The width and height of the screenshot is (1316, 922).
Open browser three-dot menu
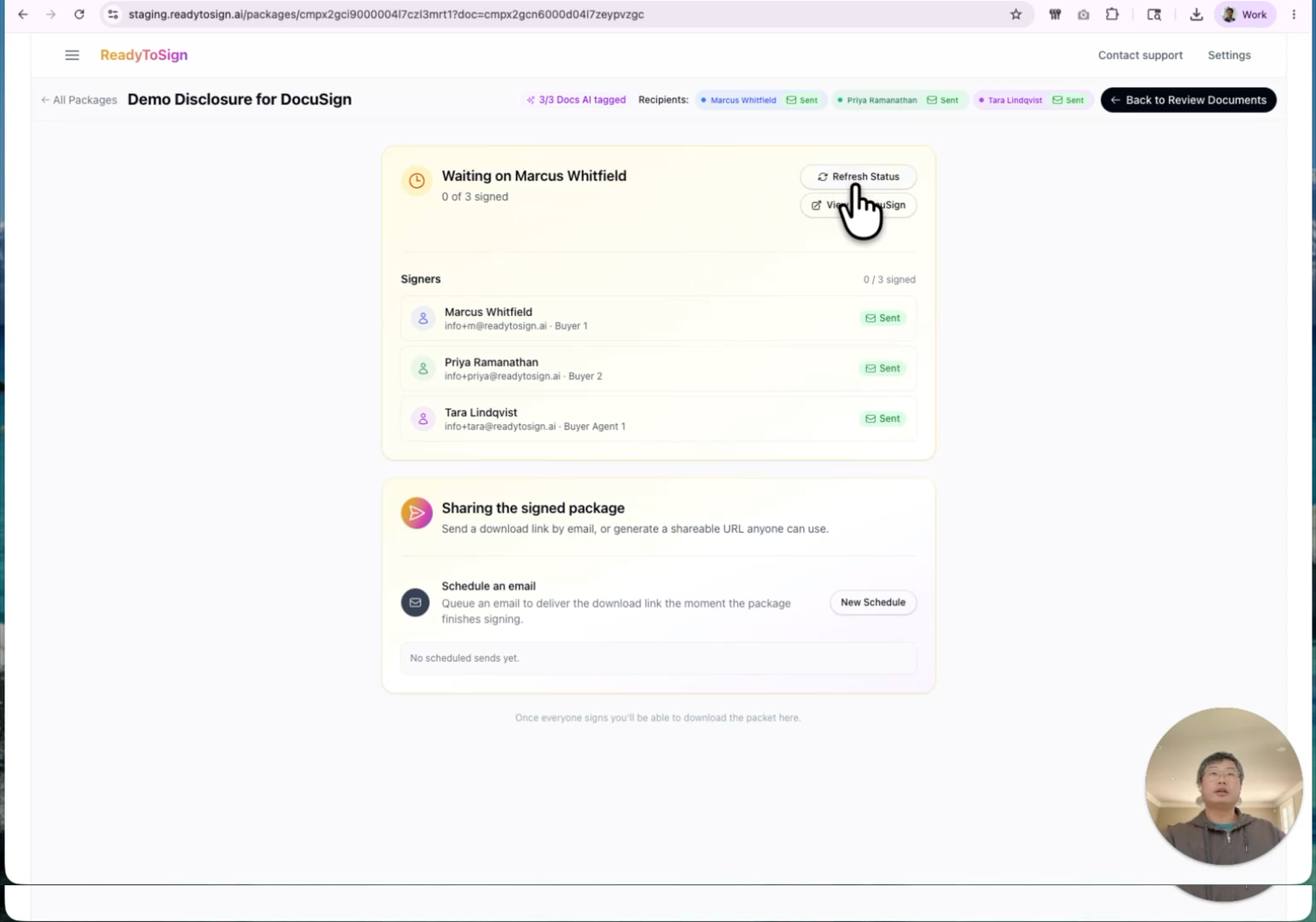(1294, 15)
